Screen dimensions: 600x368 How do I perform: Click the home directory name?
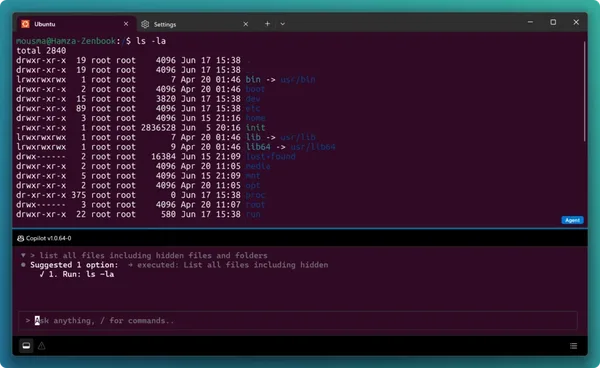pyautogui.click(x=255, y=118)
